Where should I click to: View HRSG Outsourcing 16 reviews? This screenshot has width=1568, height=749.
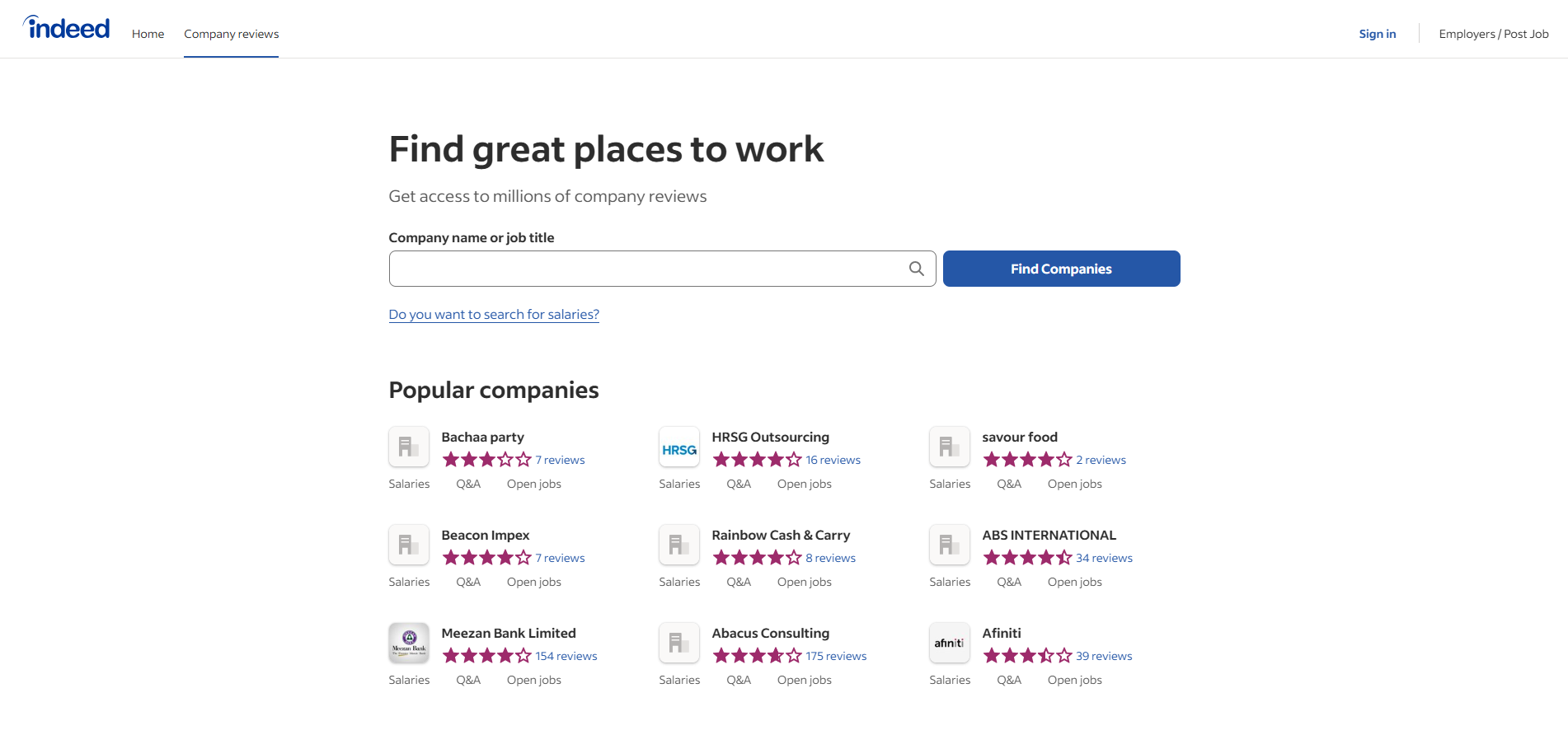(x=833, y=460)
